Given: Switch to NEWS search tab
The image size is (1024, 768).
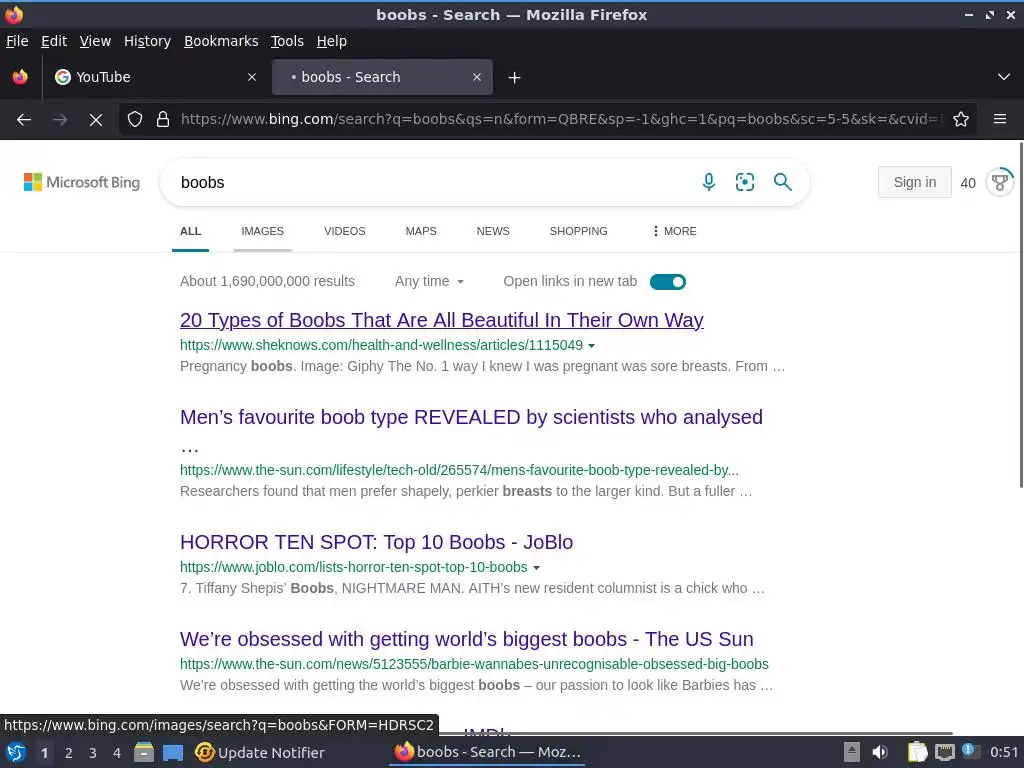Looking at the screenshot, I should pos(493,231).
